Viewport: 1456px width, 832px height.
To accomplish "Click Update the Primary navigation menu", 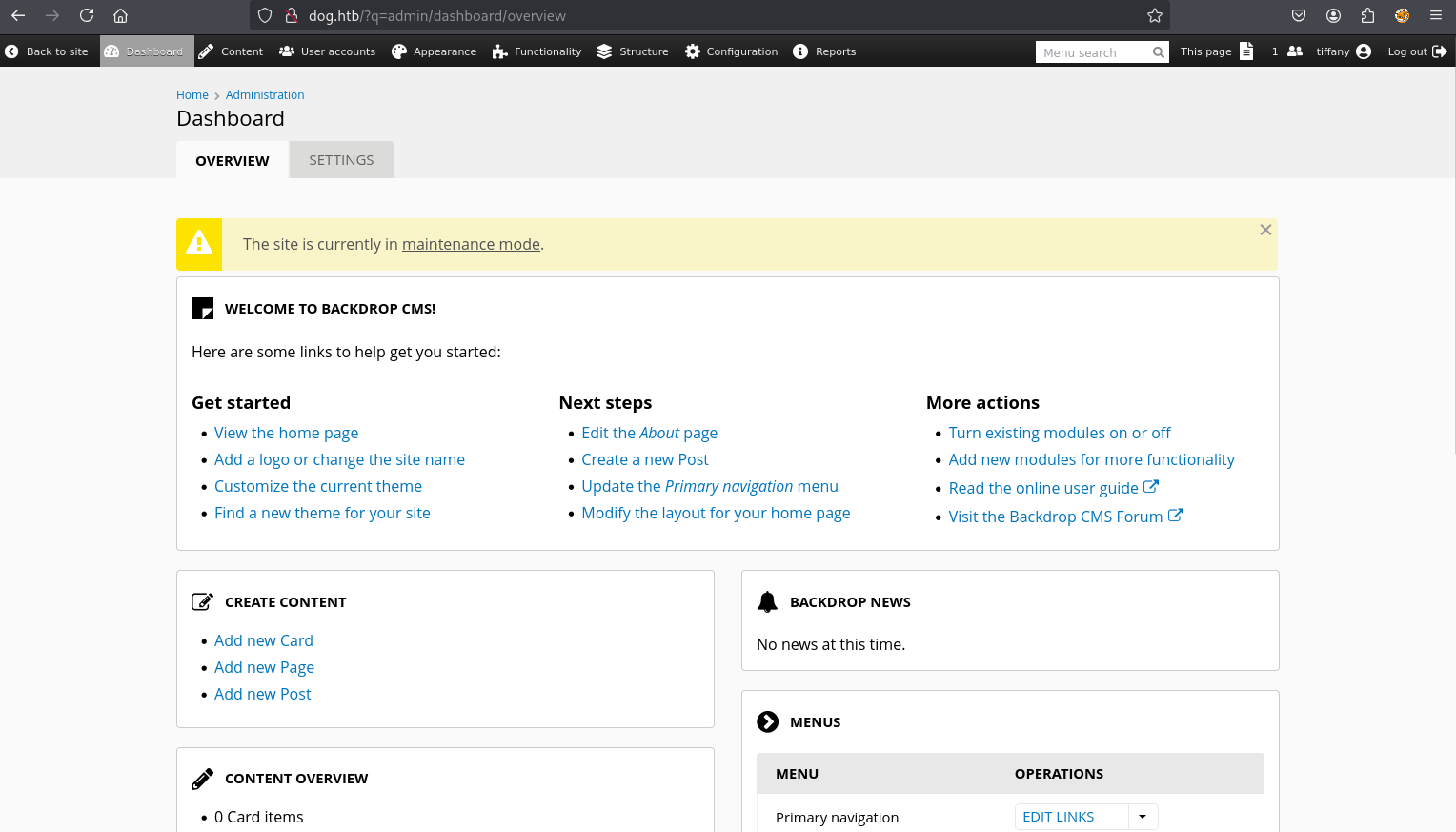I will (x=710, y=486).
